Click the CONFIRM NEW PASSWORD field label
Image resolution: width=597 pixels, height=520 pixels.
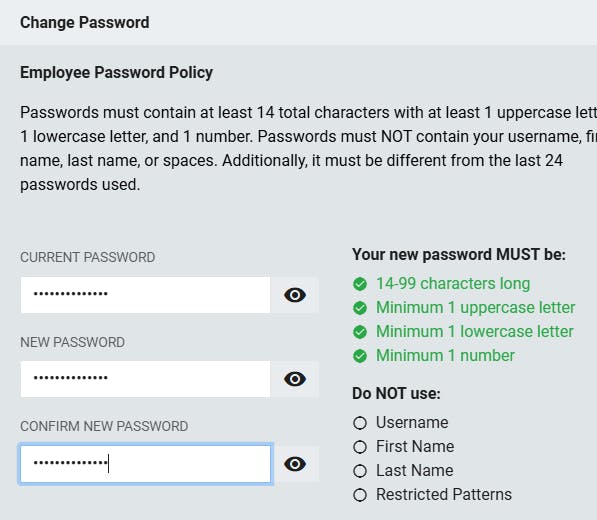click(x=104, y=426)
